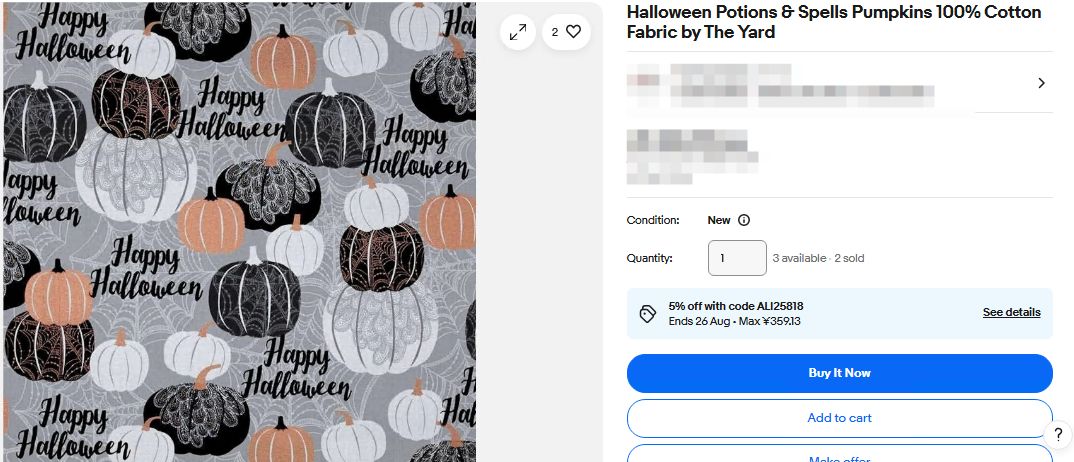Click the condition info circle icon next to New
1074x462 pixels.
(x=744, y=220)
